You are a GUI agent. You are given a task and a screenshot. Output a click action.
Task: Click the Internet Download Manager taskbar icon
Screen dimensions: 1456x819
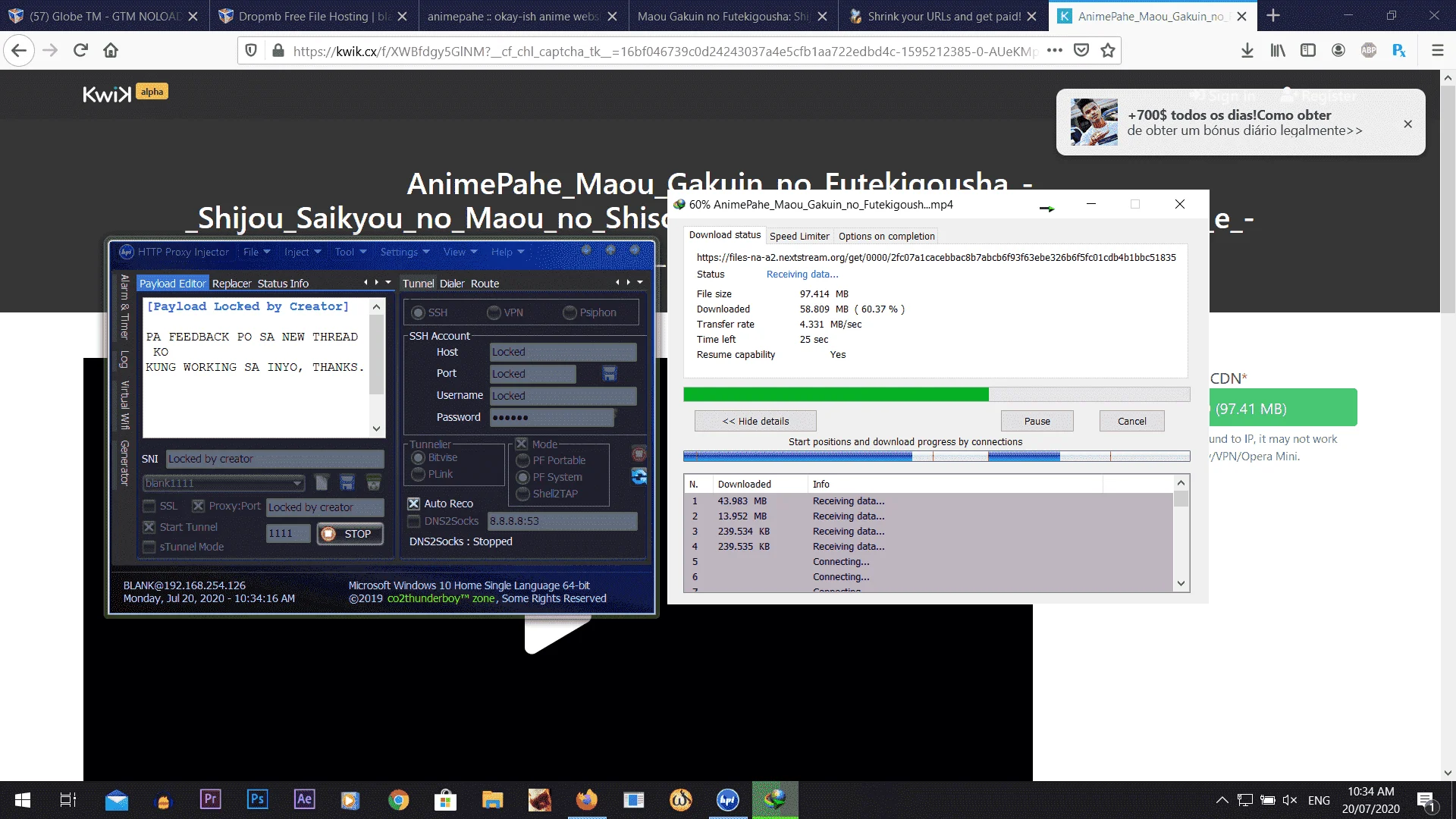tap(774, 800)
